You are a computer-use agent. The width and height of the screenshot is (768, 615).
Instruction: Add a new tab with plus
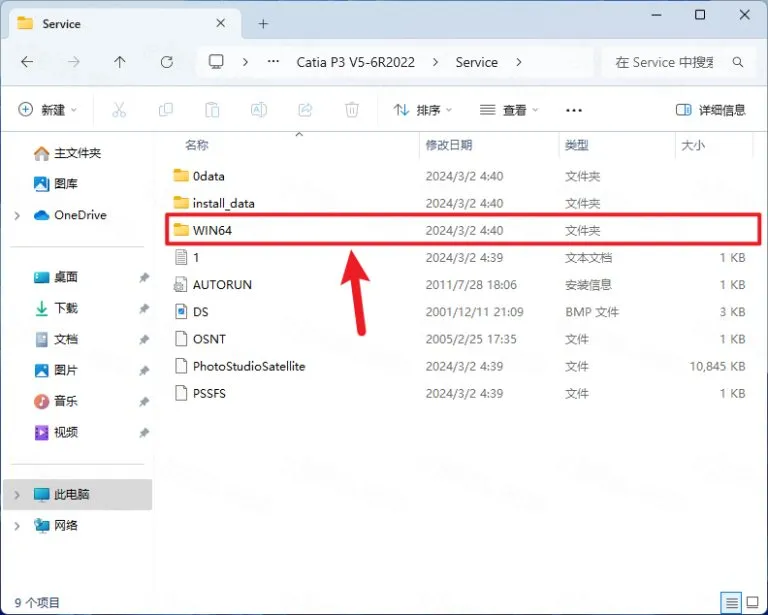[x=264, y=24]
